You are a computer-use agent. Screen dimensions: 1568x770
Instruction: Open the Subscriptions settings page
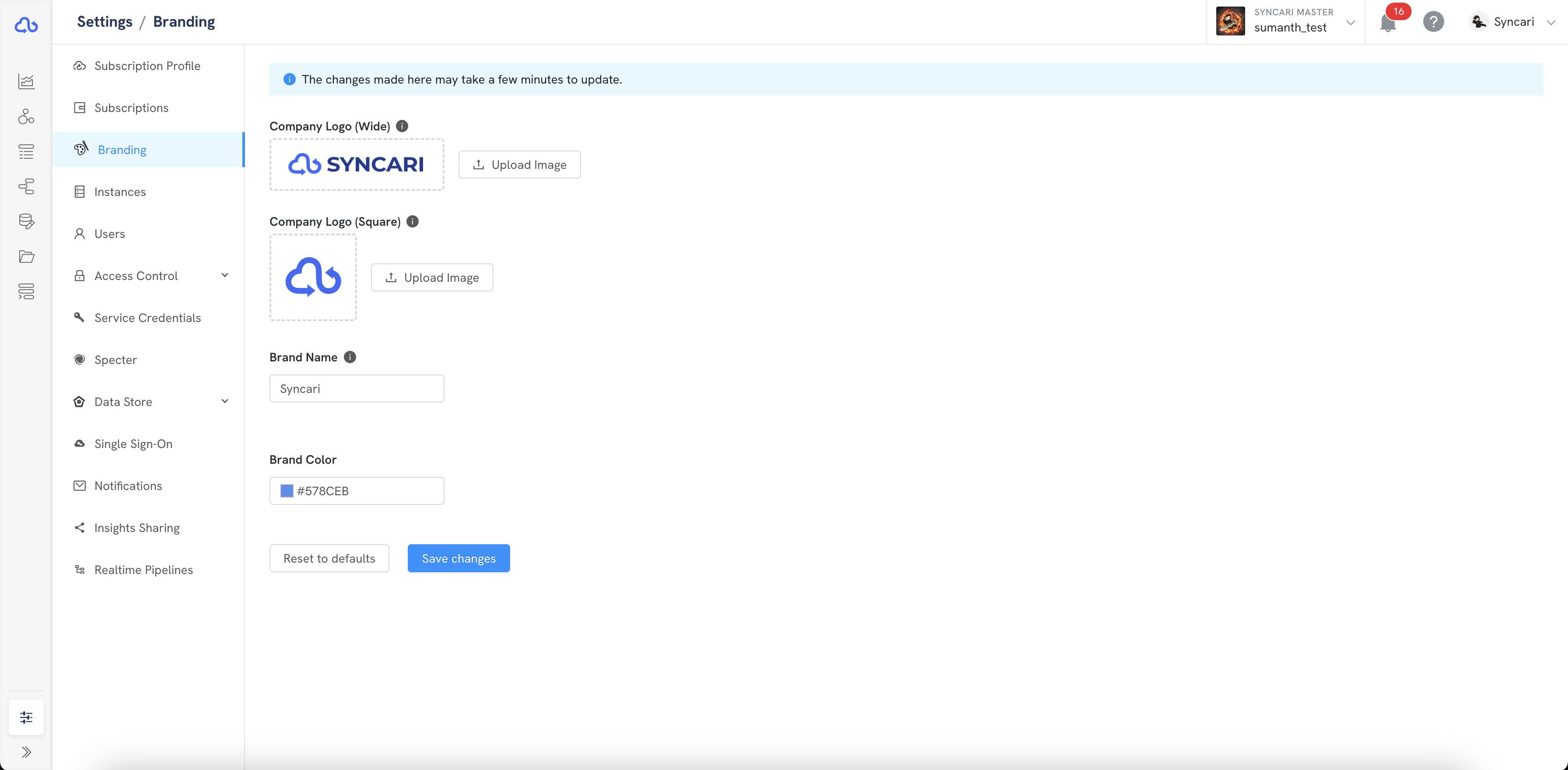148,108
